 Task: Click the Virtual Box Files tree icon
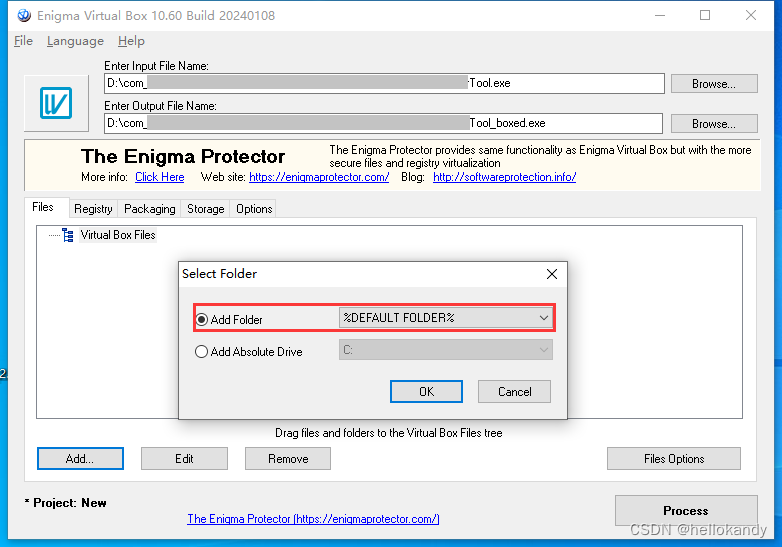(x=68, y=235)
